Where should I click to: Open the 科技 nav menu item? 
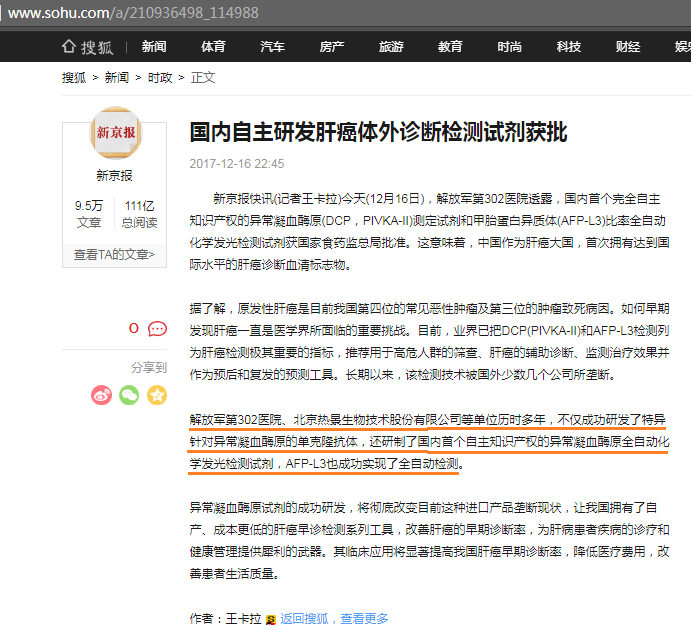click(x=568, y=46)
